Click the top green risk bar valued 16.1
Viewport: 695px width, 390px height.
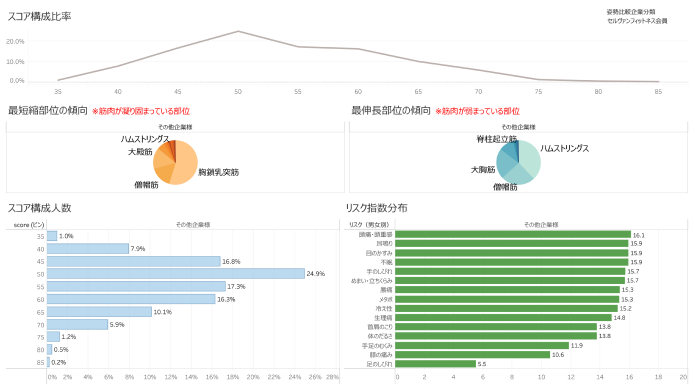(x=513, y=234)
